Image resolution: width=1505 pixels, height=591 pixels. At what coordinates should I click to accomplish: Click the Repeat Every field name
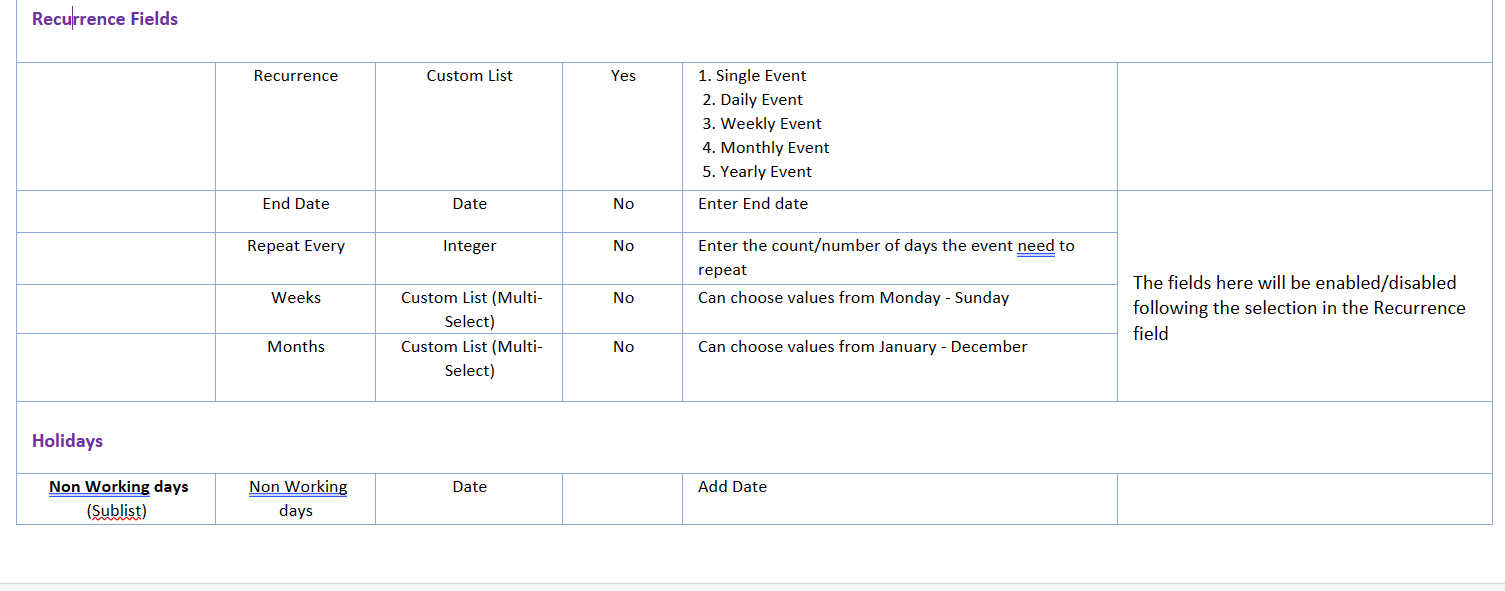(296, 246)
